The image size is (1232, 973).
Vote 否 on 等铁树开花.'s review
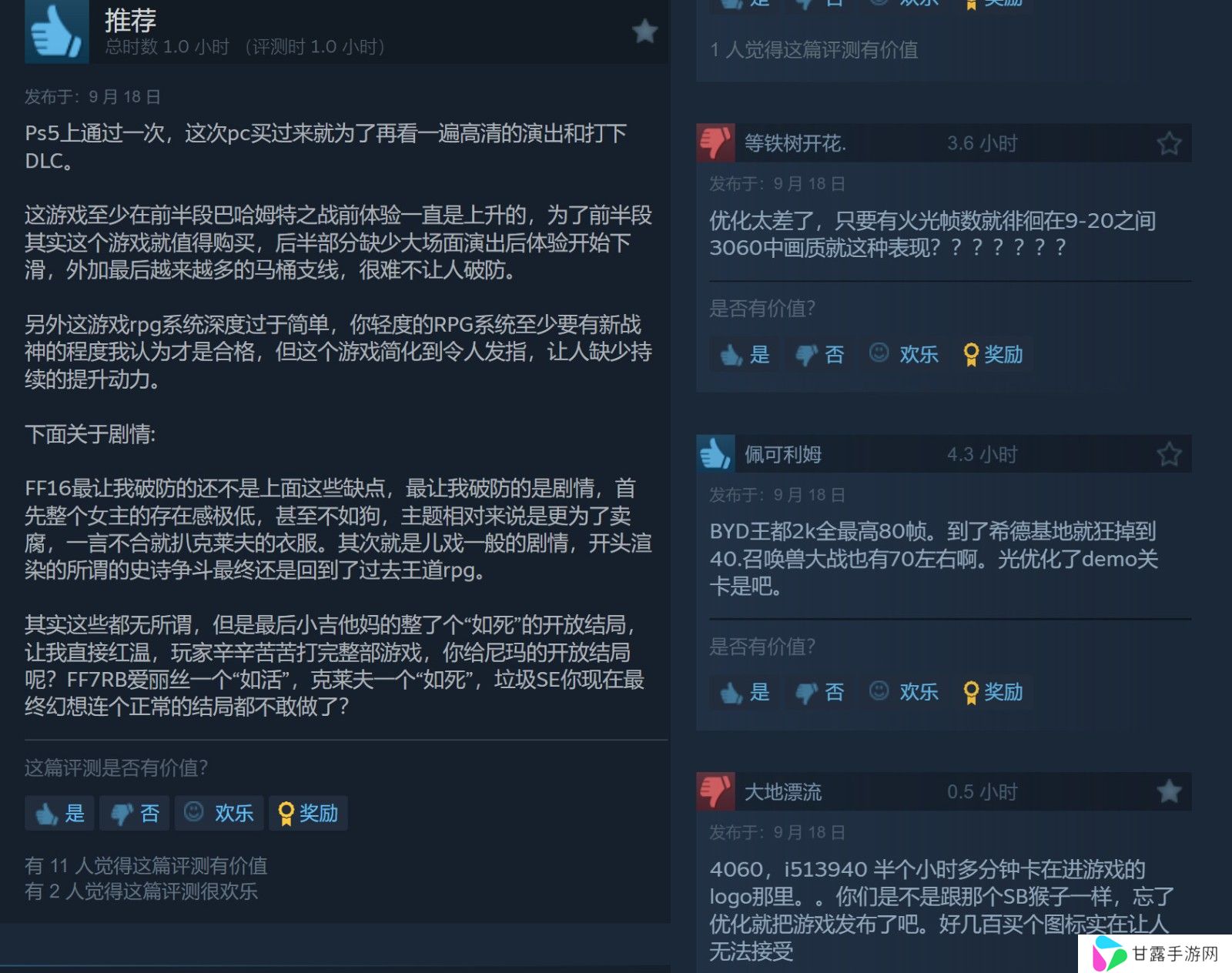(x=819, y=354)
